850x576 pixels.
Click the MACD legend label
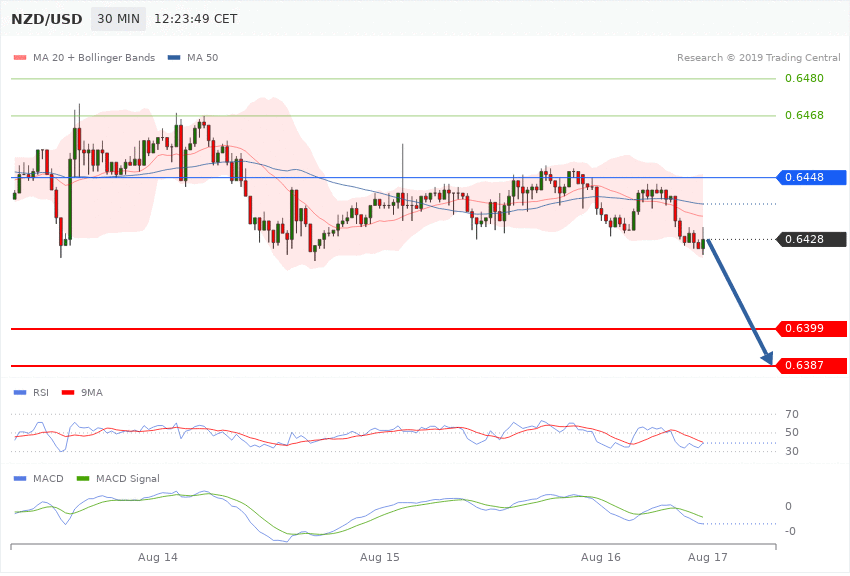tap(48, 478)
